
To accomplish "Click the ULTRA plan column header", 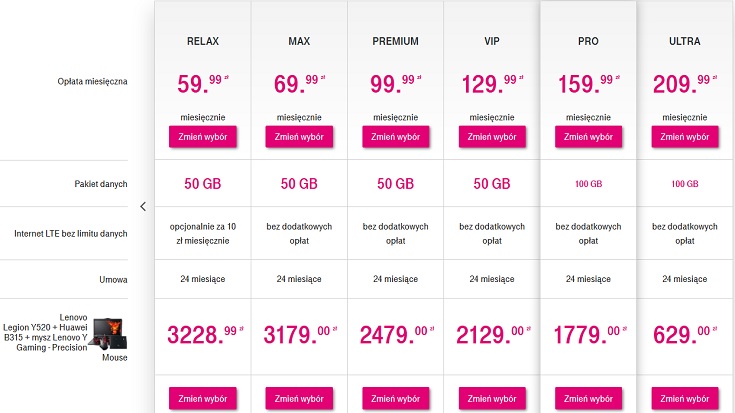I will tap(684, 42).
